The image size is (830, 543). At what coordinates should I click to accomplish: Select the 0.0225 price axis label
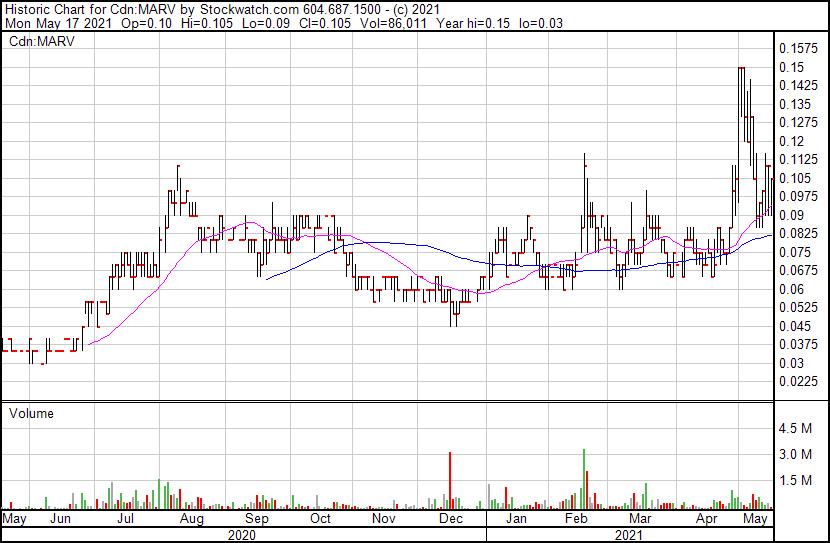(798, 382)
